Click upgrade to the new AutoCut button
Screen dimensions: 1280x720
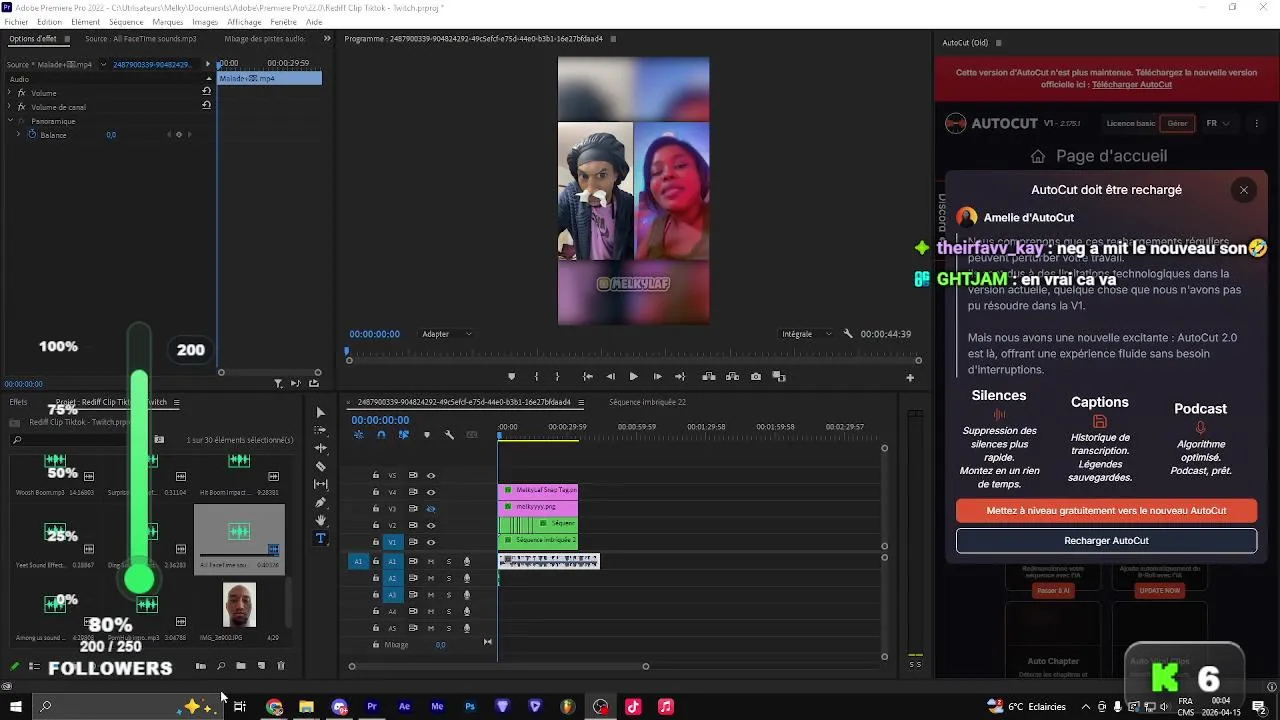1106,510
